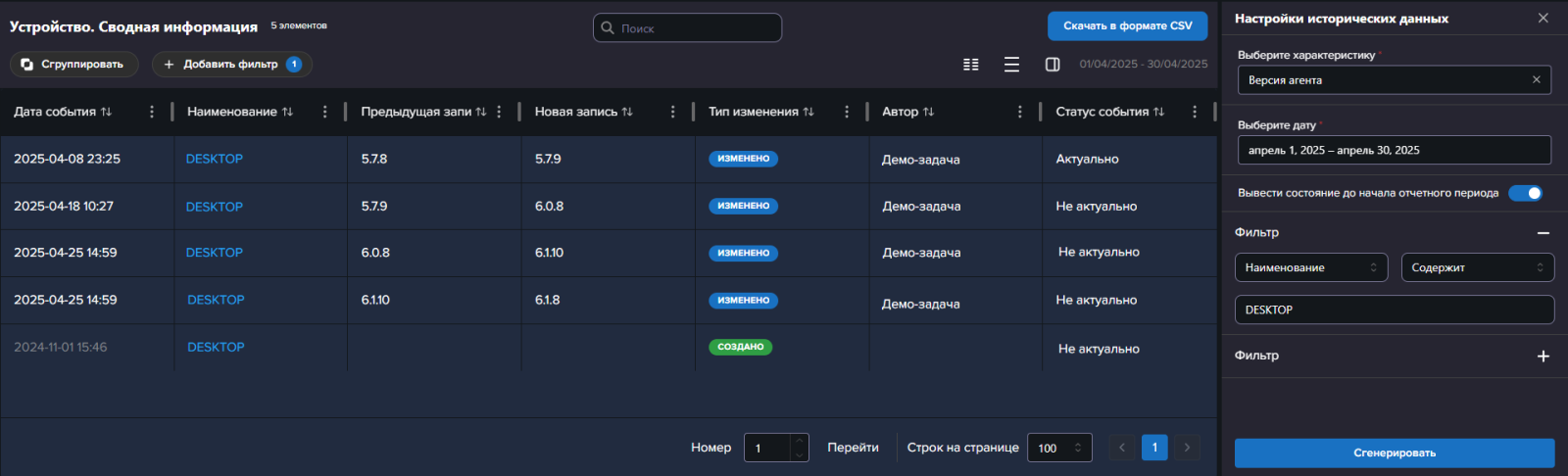Select the standard row density icon
The image size is (1568, 476).
tap(1011, 65)
